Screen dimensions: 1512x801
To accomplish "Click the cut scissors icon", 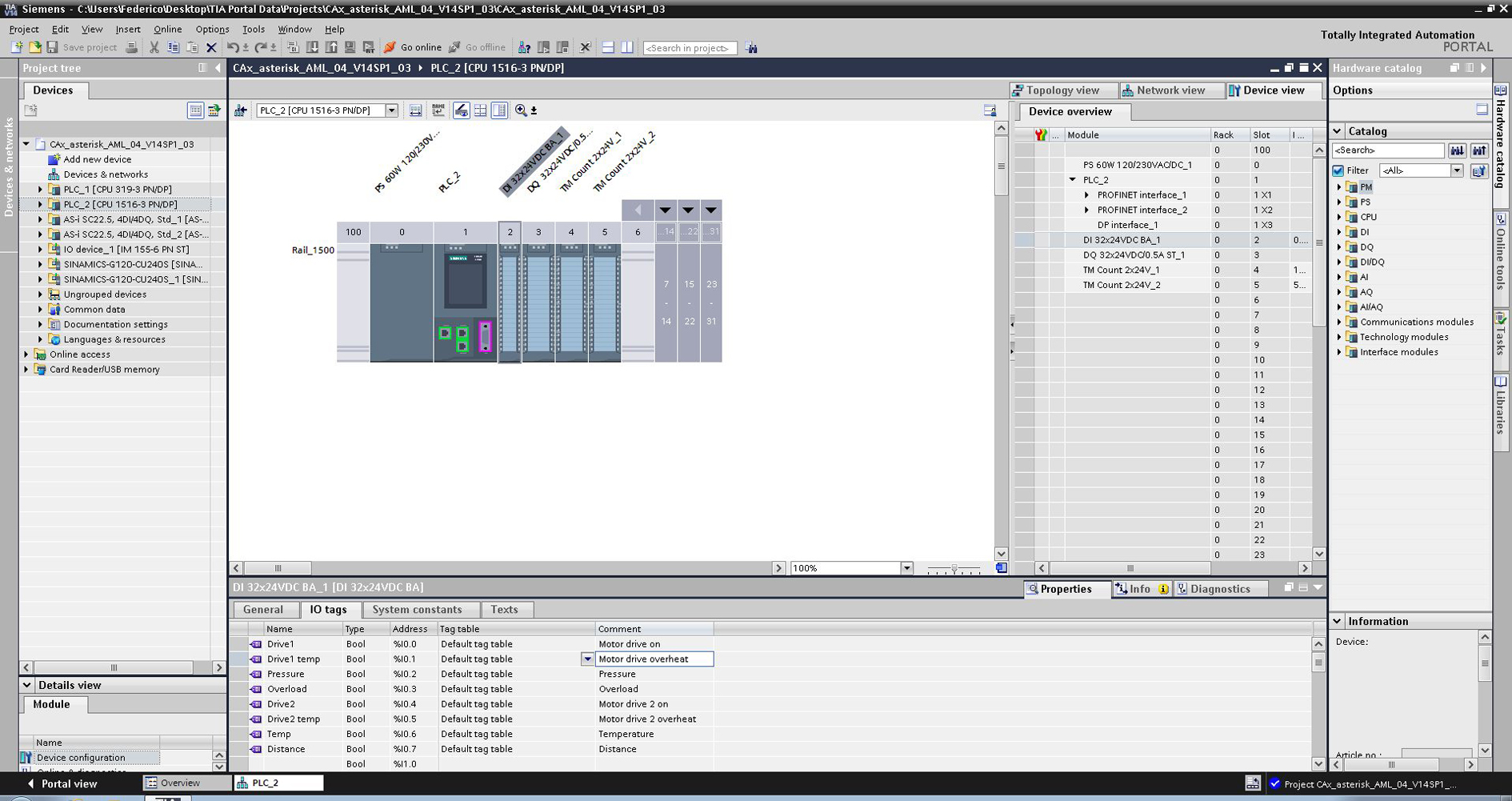I will click(154, 47).
